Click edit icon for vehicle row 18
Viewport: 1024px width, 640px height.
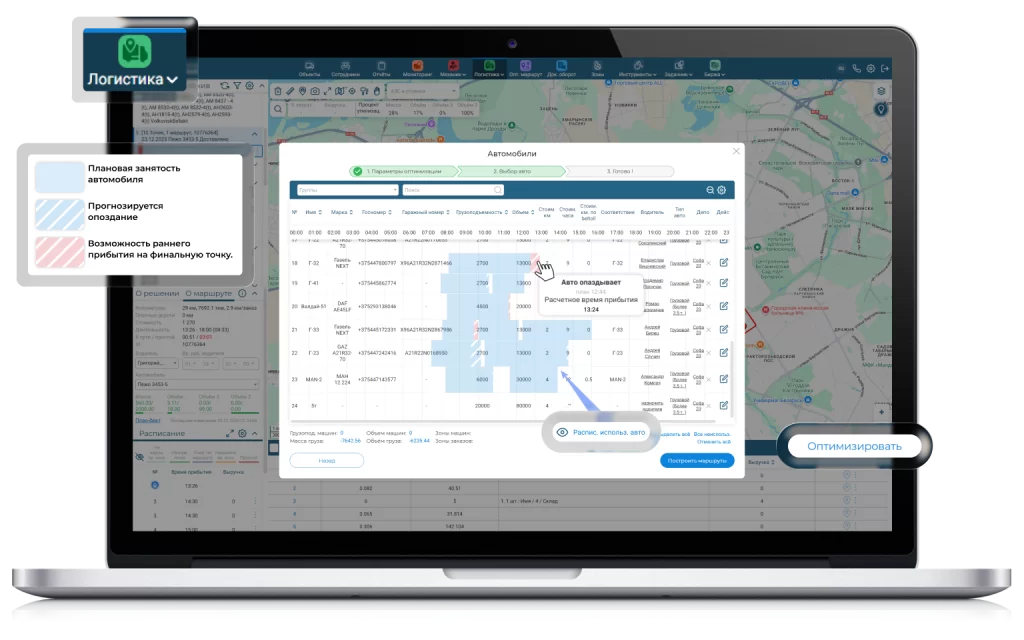tap(723, 262)
